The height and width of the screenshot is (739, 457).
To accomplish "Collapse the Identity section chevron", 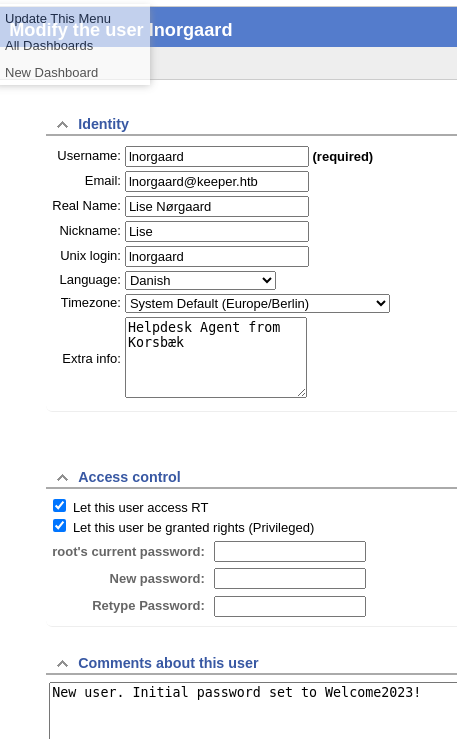I will tap(62, 124).
